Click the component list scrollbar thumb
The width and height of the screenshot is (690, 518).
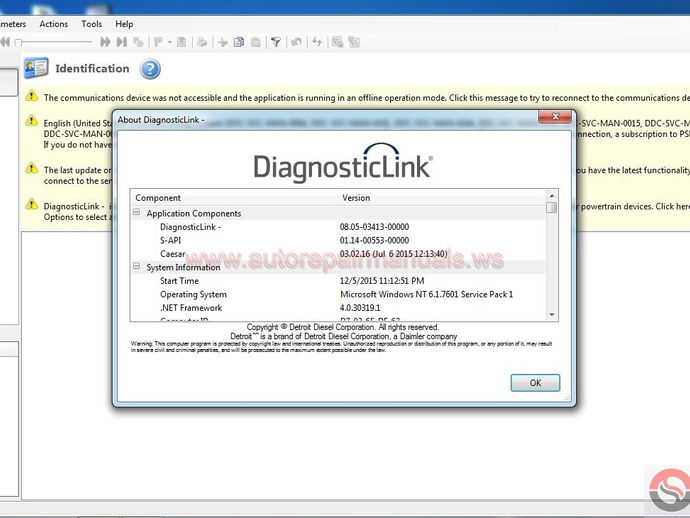tap(551, 207)
